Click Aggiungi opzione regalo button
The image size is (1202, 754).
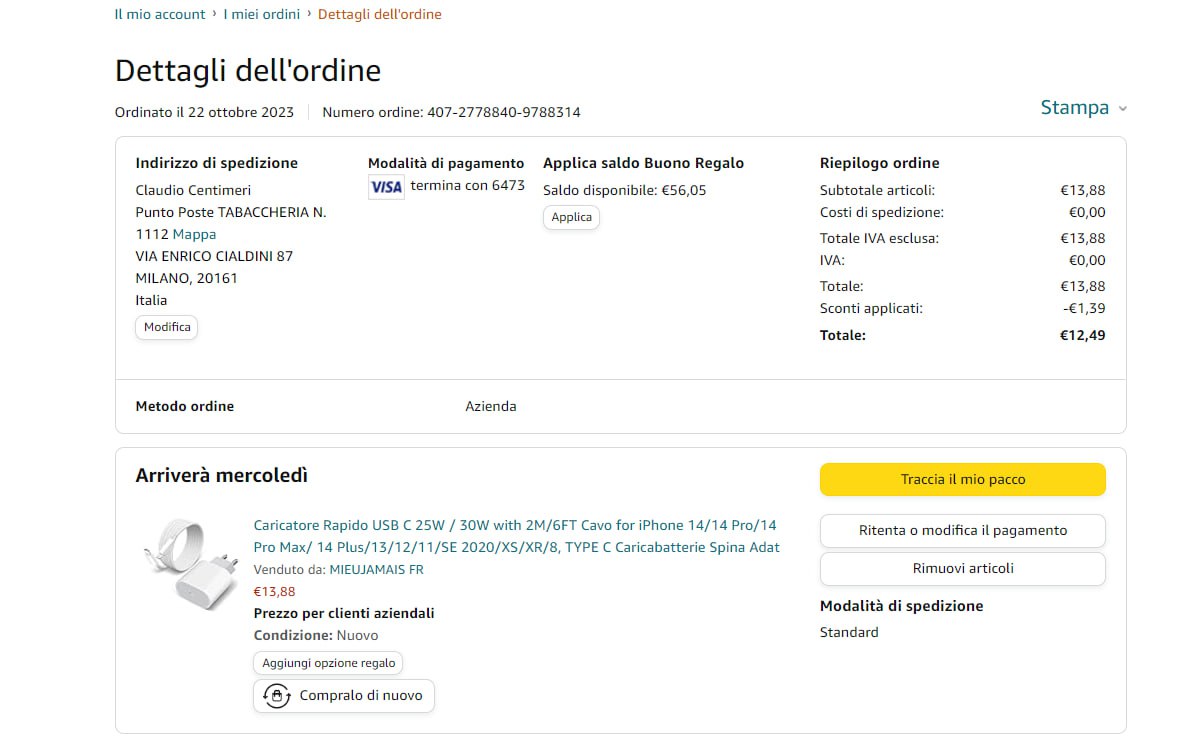[x=328, y=663]
